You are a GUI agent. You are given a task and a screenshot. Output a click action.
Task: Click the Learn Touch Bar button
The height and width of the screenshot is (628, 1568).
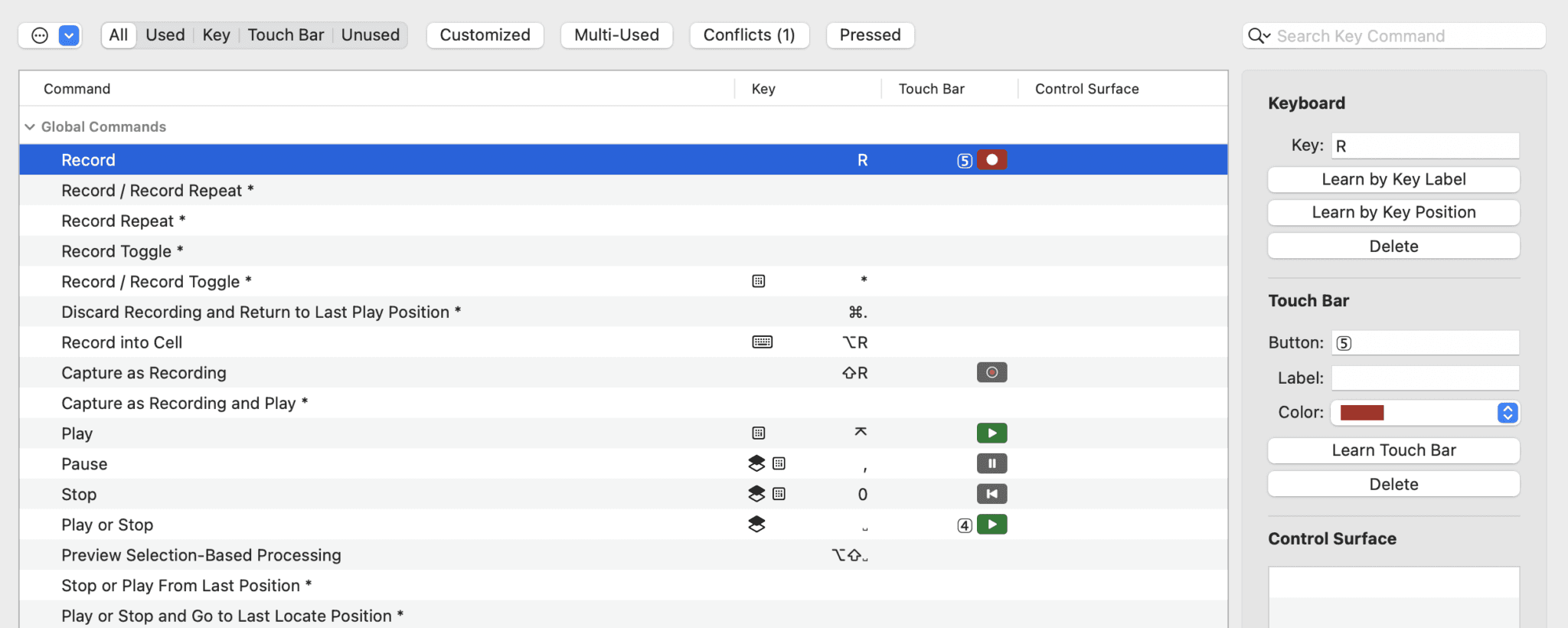[x=1393, y=451]
